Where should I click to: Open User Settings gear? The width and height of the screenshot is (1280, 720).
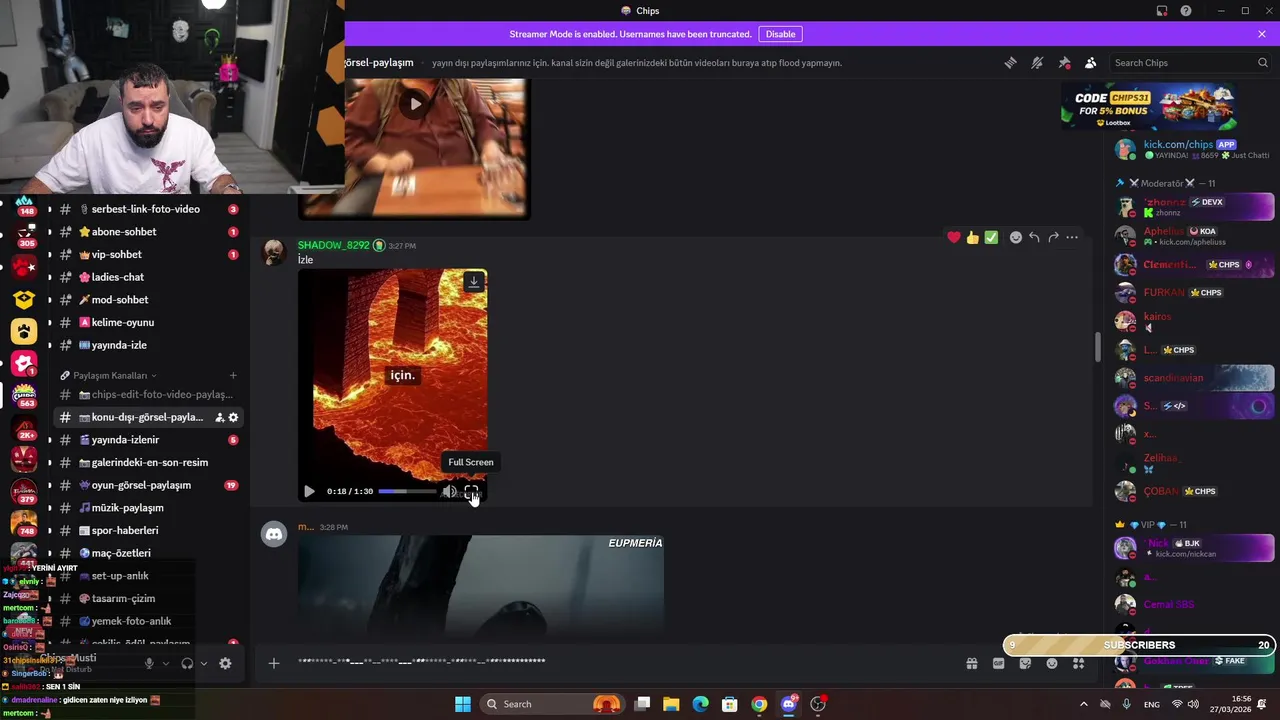(225, 663)
